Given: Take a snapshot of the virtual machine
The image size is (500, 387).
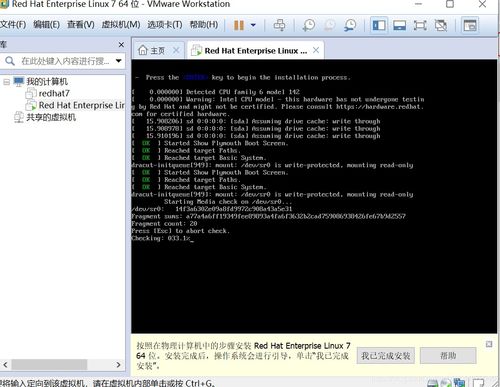Looking at the screenshot, I should [309, 25].
